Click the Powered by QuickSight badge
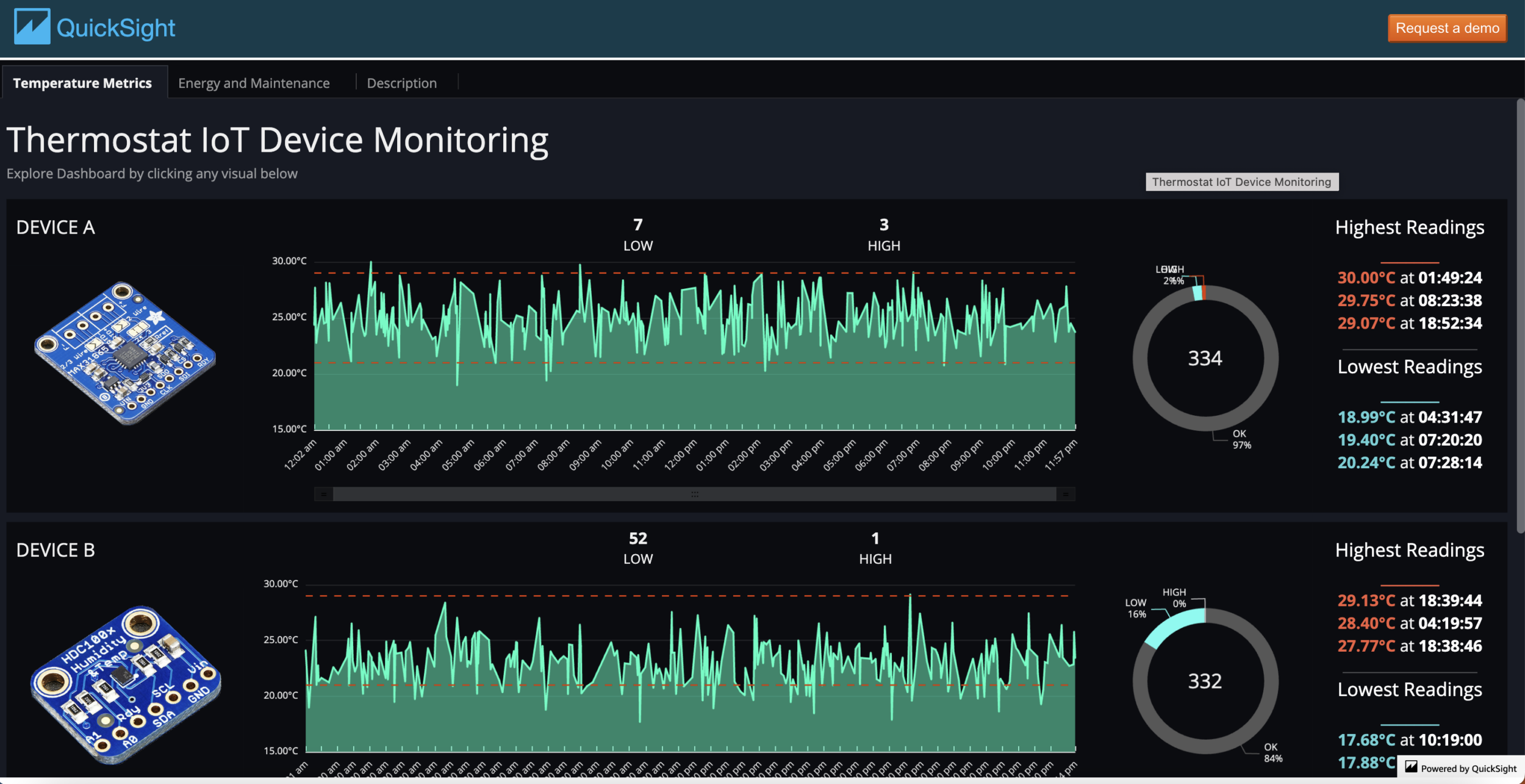1525x784 pixels. click(x=1460, y=768)
